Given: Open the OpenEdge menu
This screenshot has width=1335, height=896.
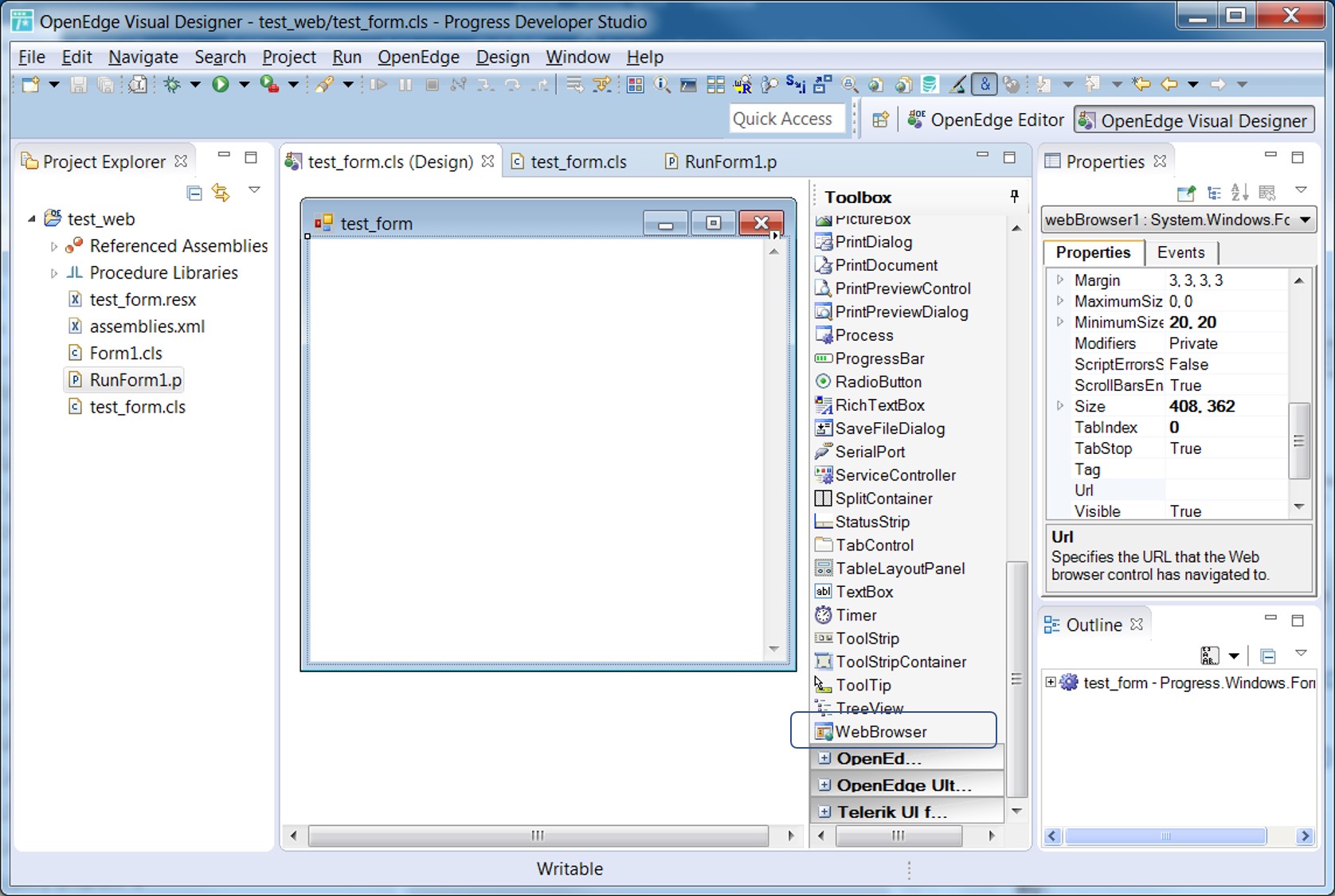Looking at the screenshot, I should tap(418, 57).
